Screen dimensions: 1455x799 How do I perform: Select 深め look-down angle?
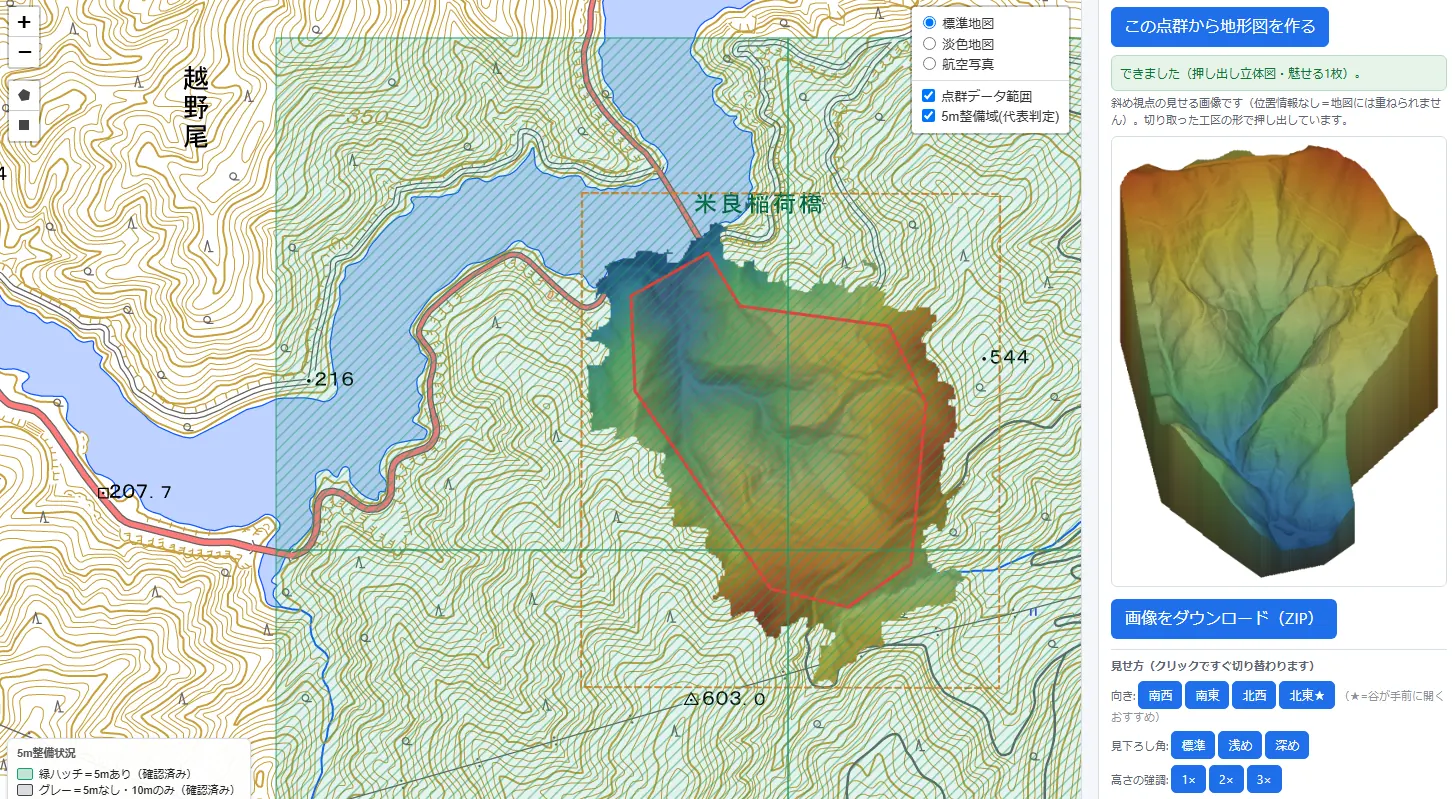(x=1287, y=745)
